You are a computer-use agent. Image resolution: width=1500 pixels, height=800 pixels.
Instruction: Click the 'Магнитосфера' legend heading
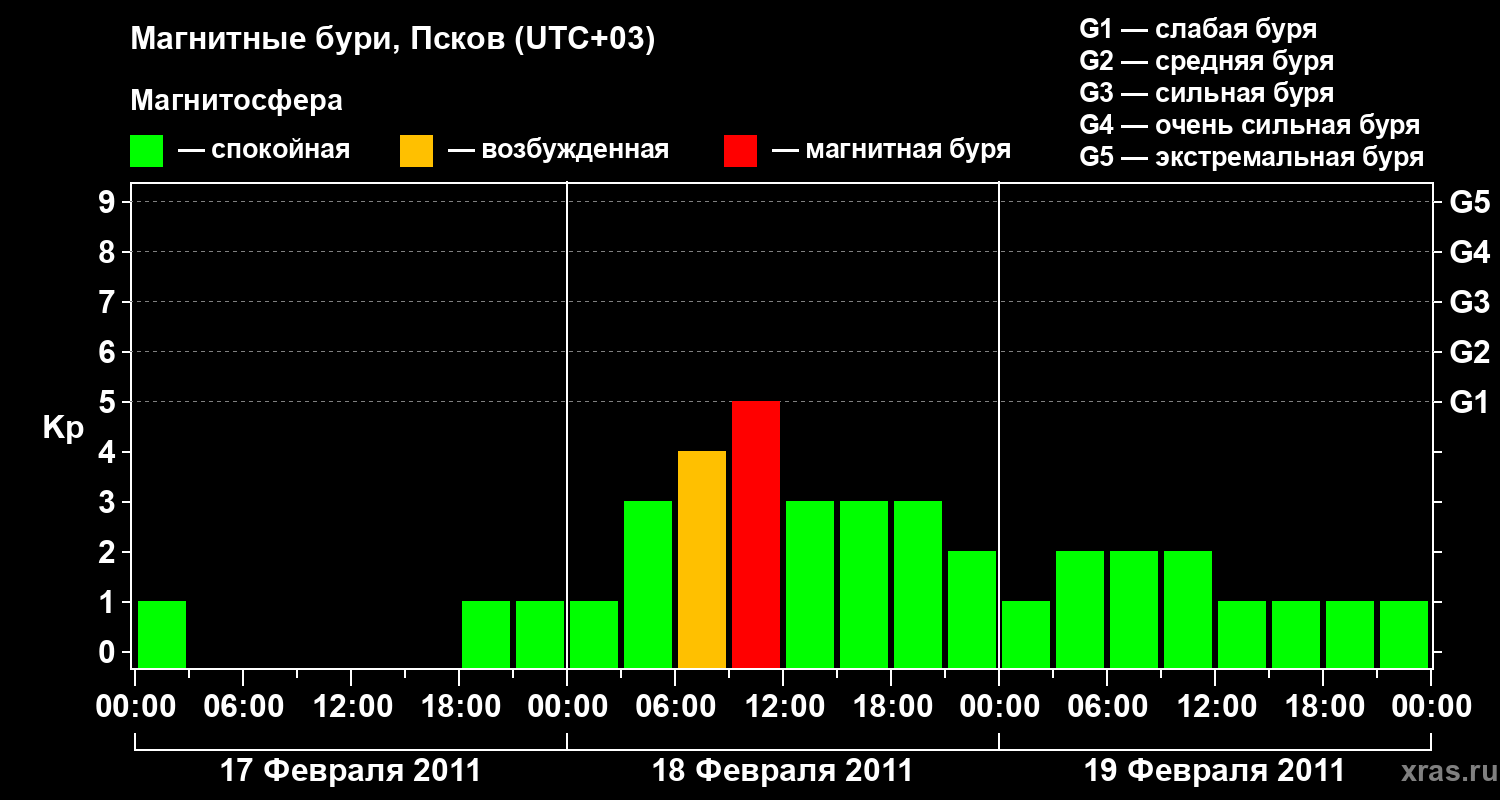click(x=236, y=101)
